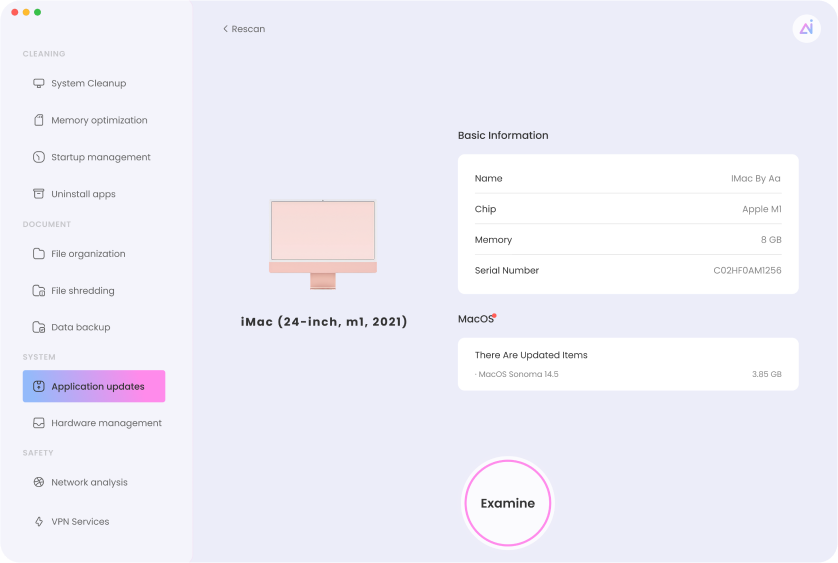This screenshot has width=838, height=563.
Task: Click the red update dot beside MacOS
Action: pos(494,315)
